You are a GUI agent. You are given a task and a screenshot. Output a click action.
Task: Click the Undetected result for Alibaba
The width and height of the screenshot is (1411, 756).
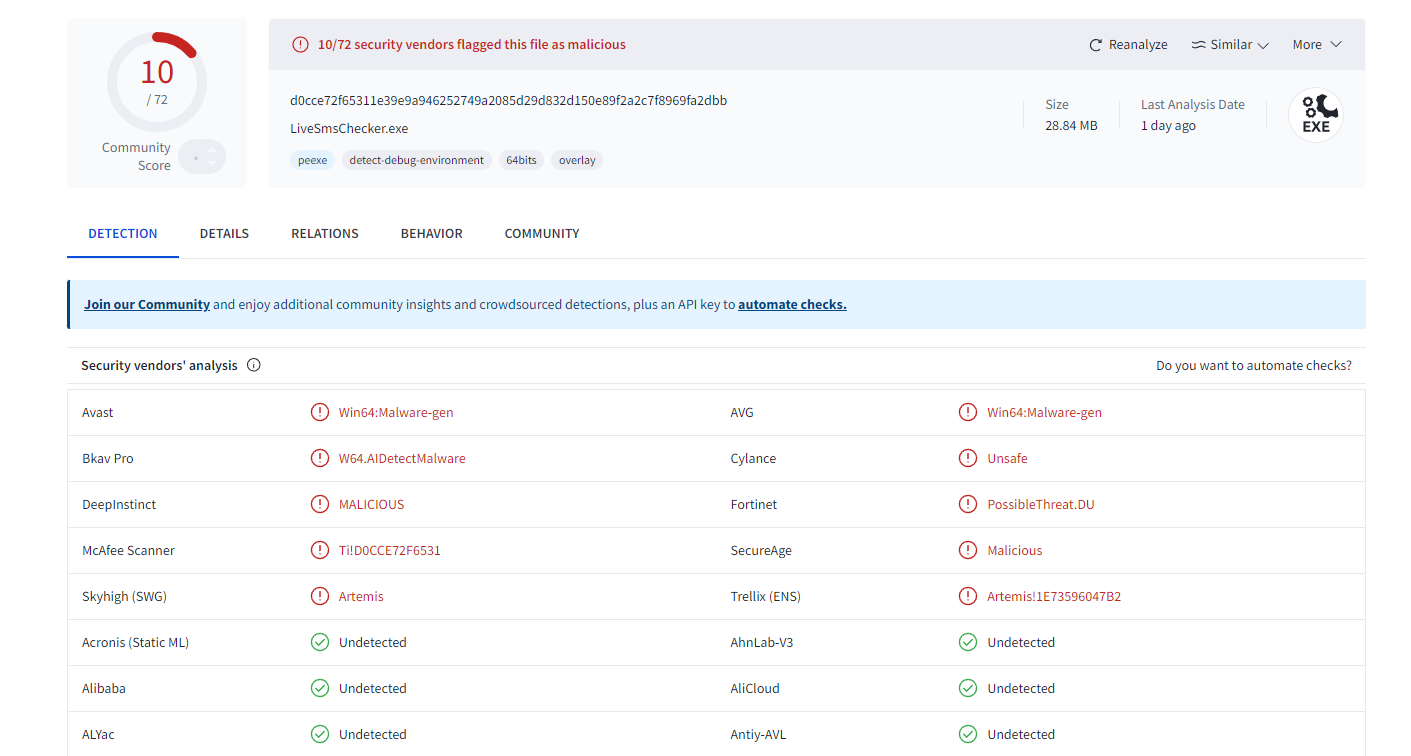(x=372, y=688)
